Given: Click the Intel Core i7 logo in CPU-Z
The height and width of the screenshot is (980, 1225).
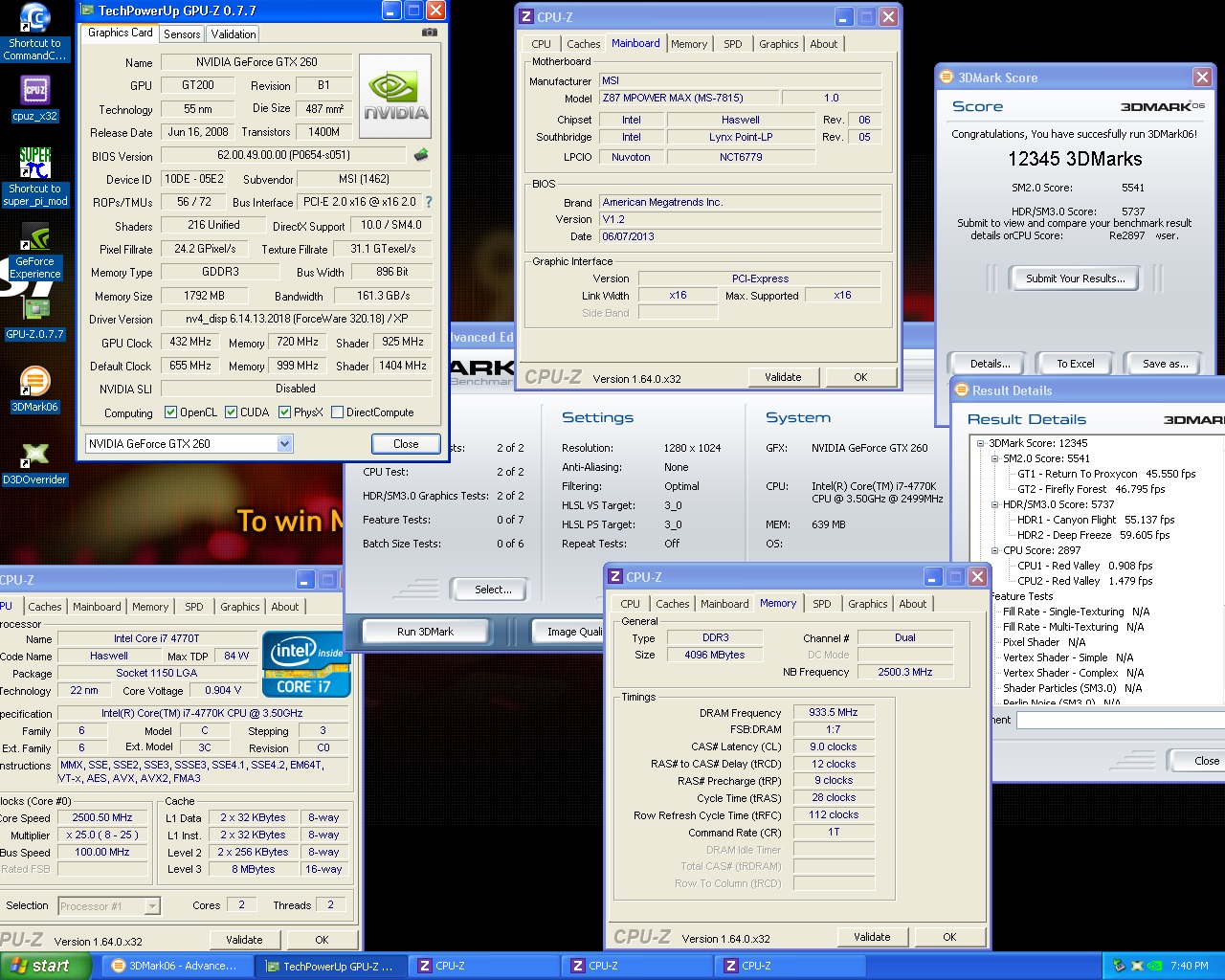Looking at the screenshot, I should point(306,664).
